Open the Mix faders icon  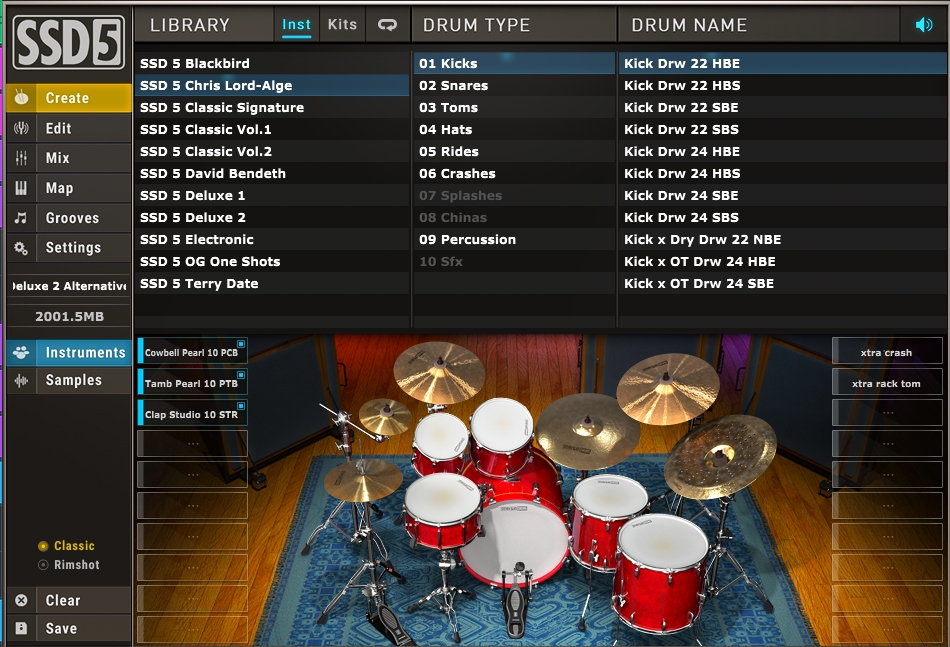tap(21, 158)
